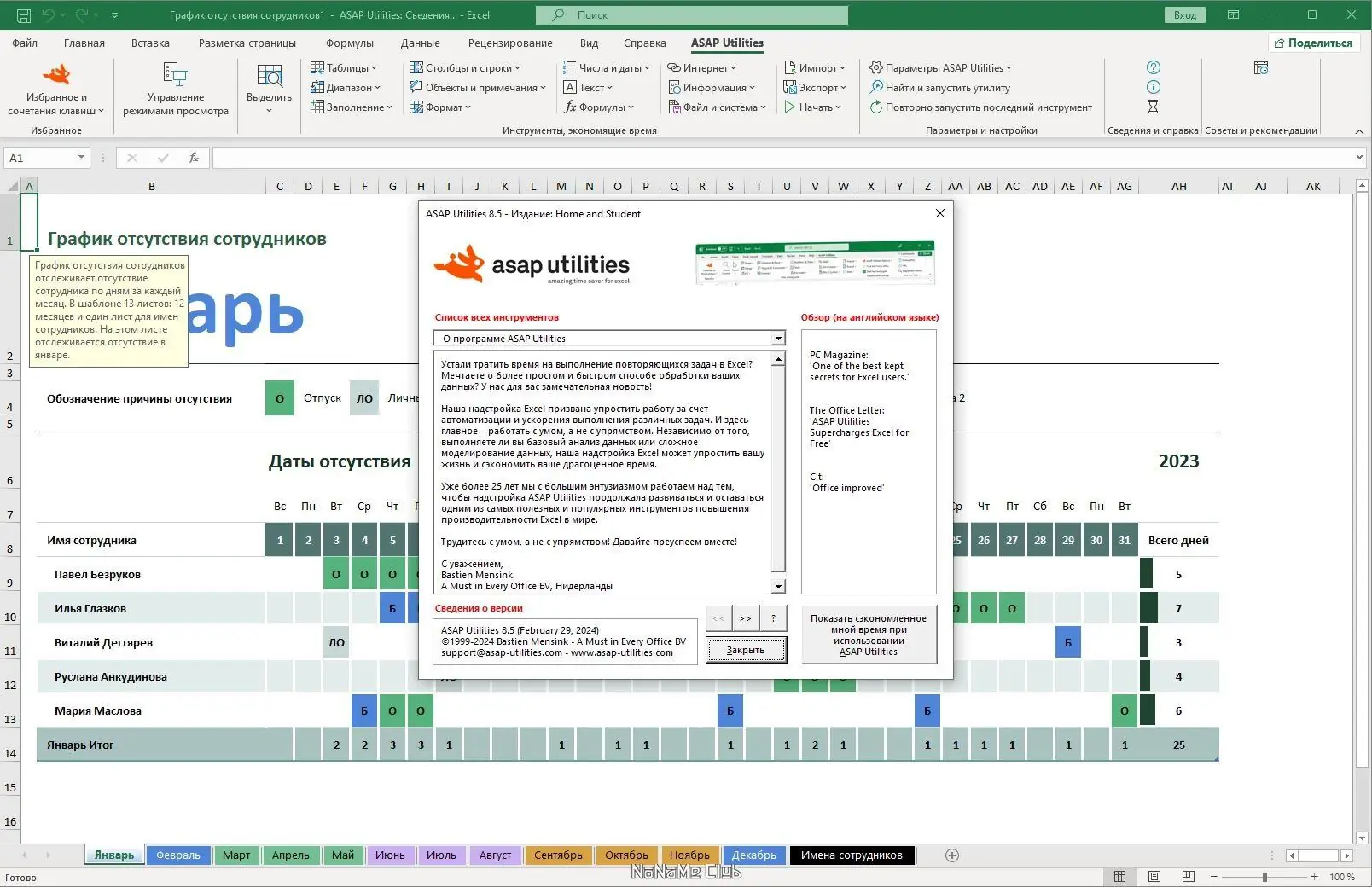The image size is (1372, 887).
Task: Click the Вход sign-in button
Action: coord(1185,15)
